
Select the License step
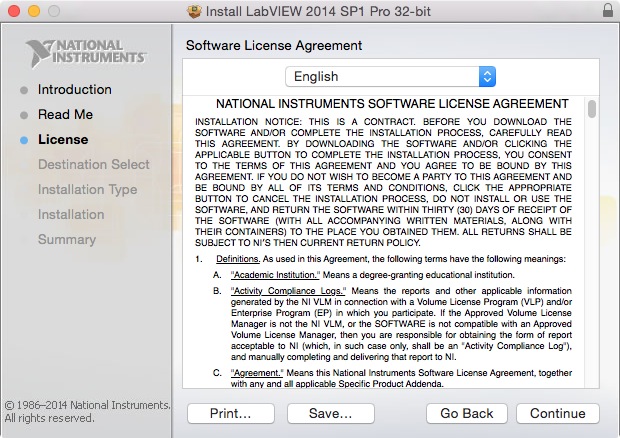(63, 140)
